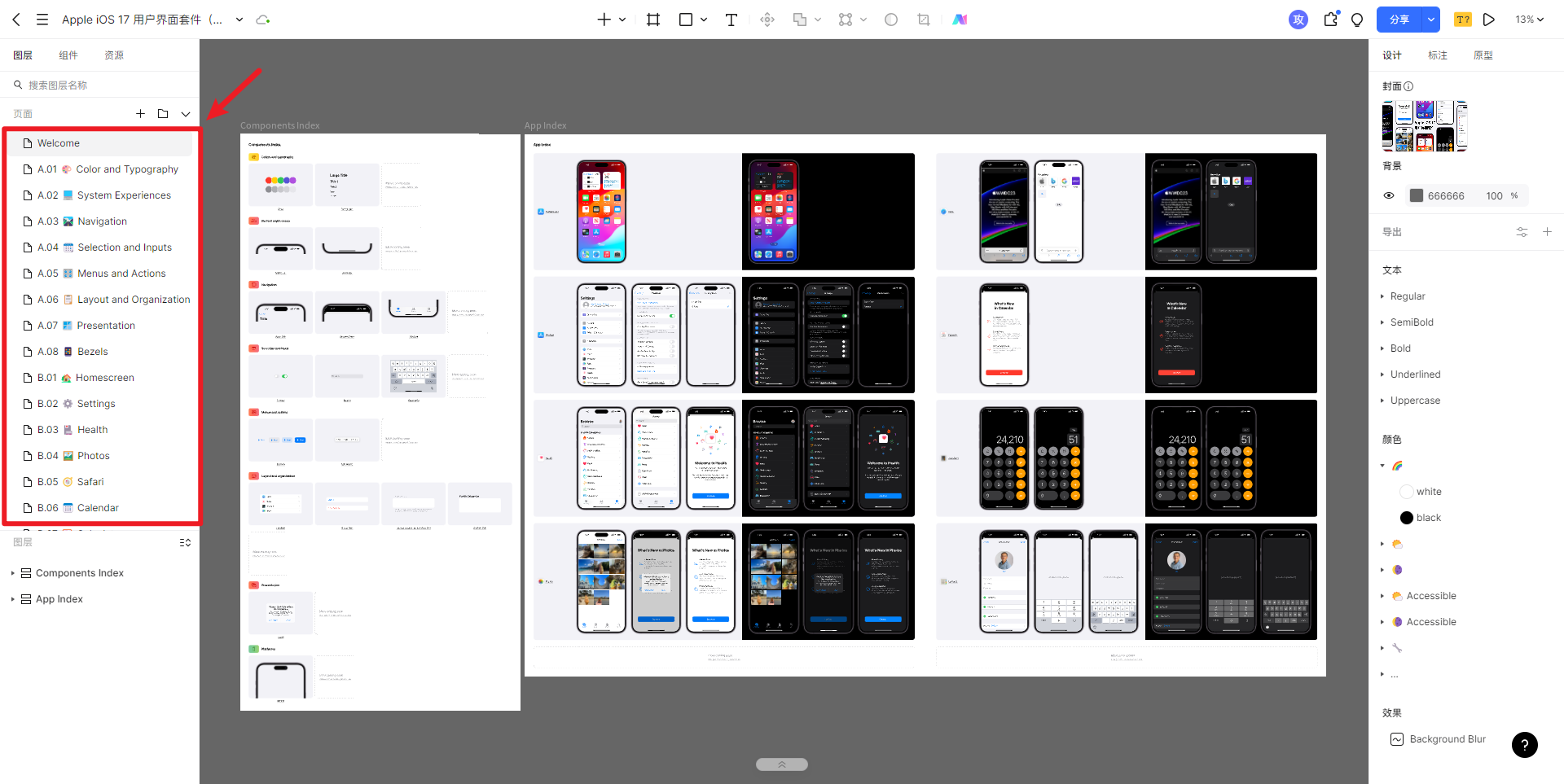Viewport: 1564px width, 784px height.
Task: Click the yellow T? font icon
Action: point(1463,20)
